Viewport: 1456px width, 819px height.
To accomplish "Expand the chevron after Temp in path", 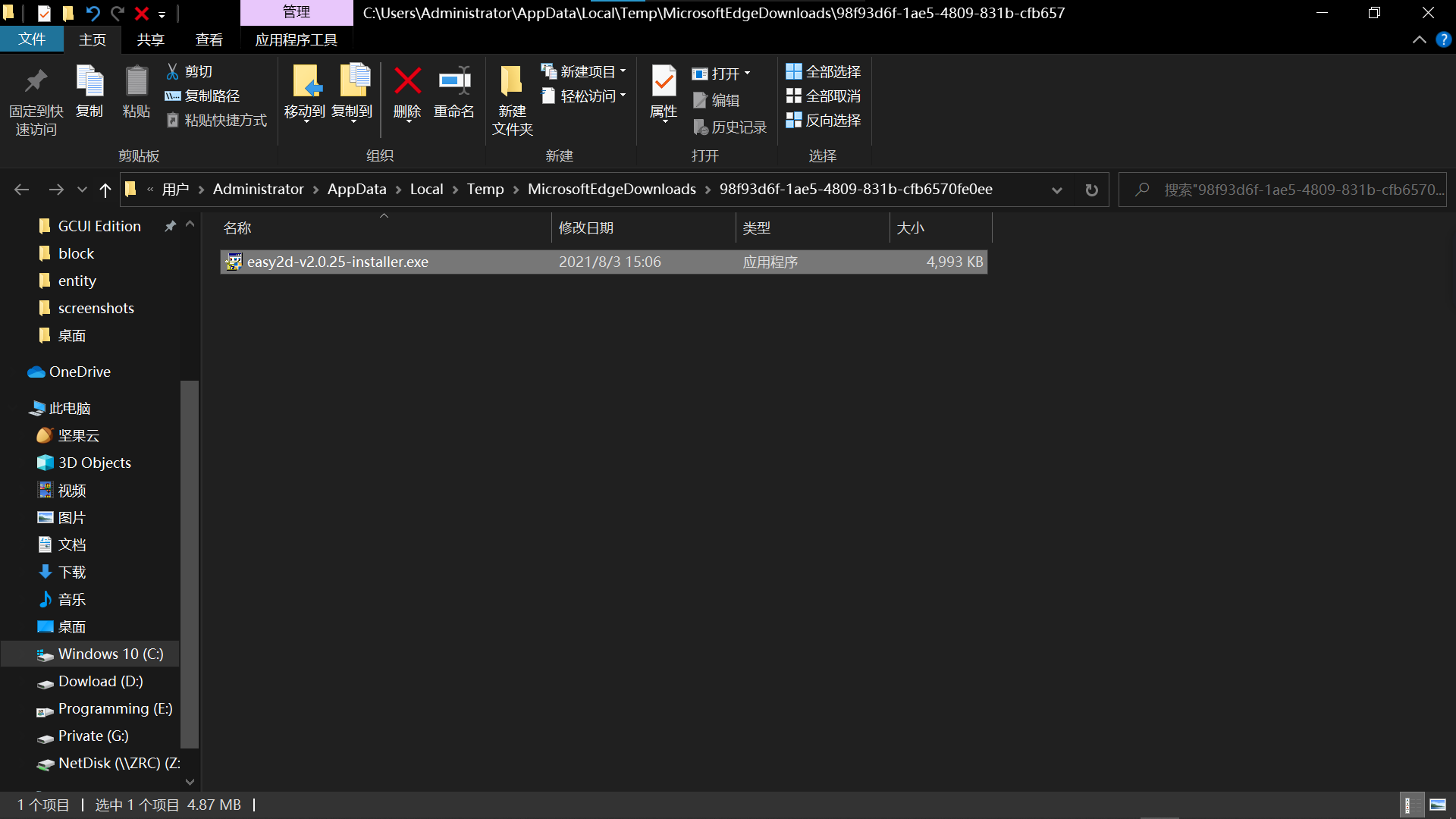I will 516,190.
